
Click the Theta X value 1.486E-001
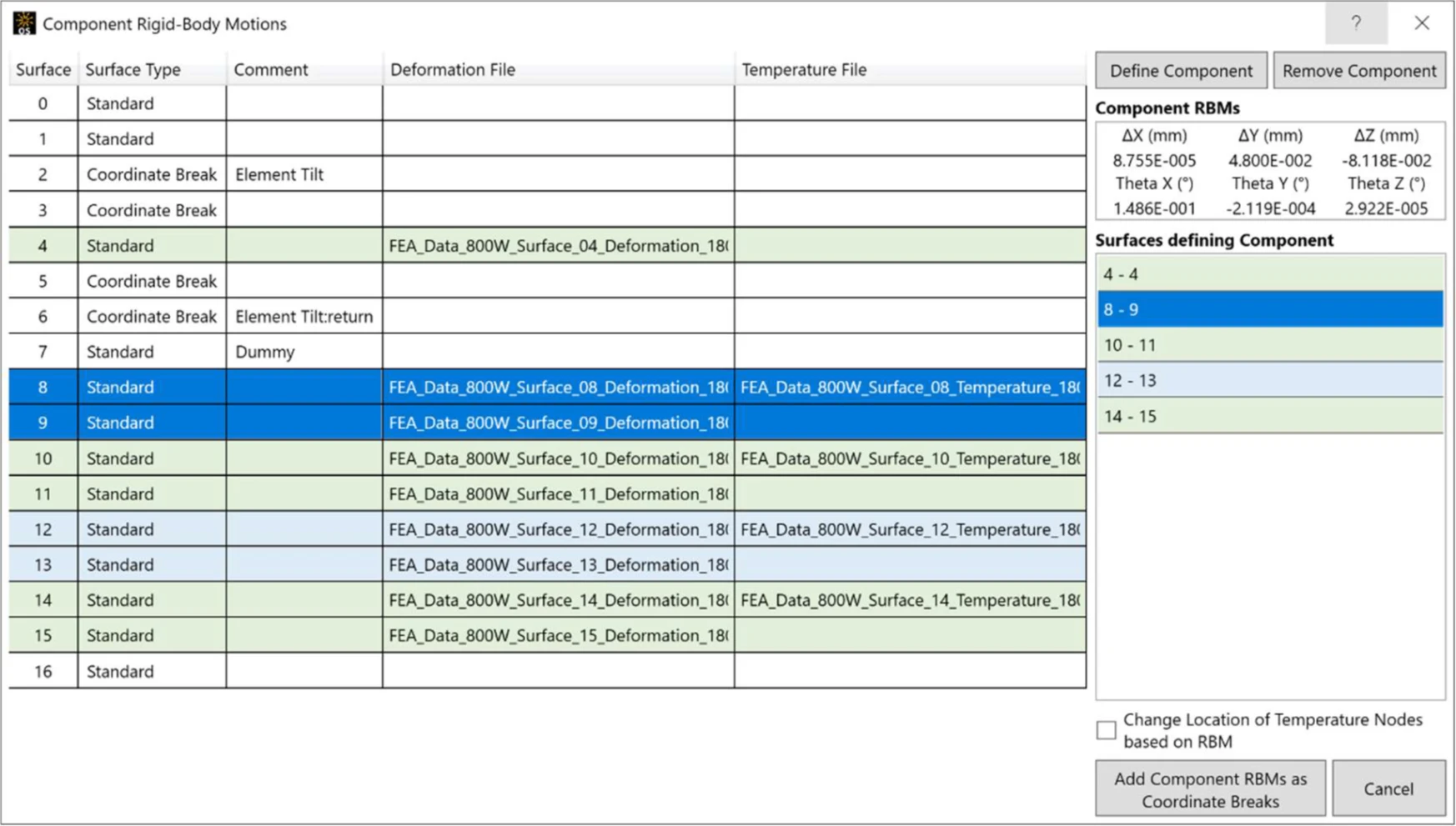[x=1154, y=208]
